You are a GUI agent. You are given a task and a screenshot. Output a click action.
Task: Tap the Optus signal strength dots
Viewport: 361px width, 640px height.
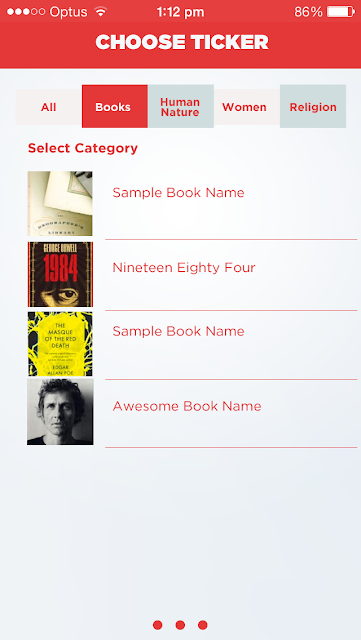coord(26,11)
